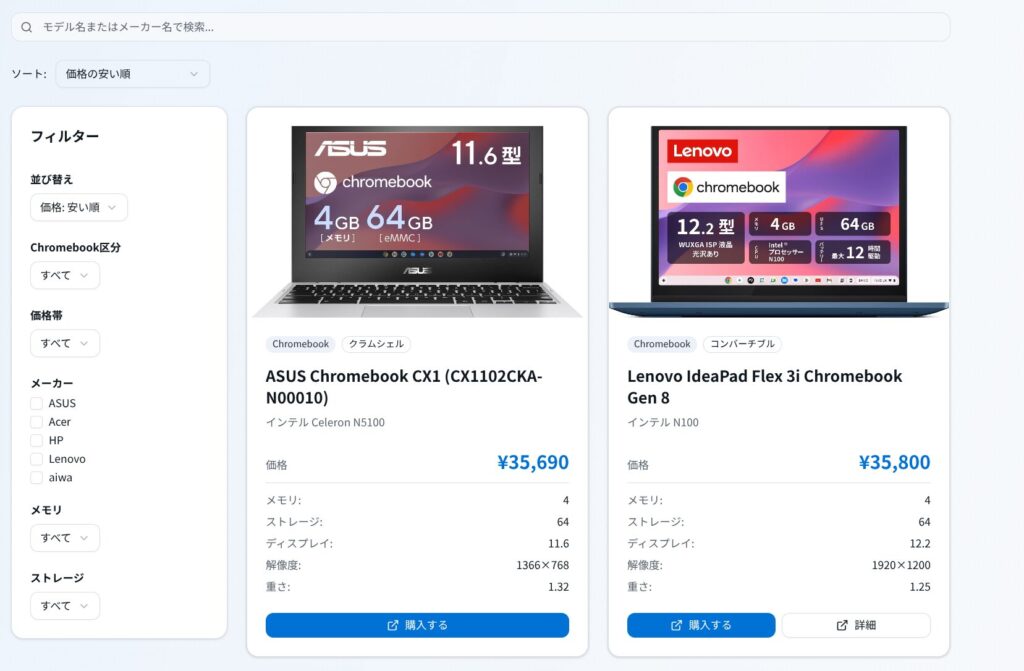The height and width of the screenshot is (671, 1024).
Task: Toggle the Lenovo manufacturer checkbox
Action: click(x=37, y=459)
